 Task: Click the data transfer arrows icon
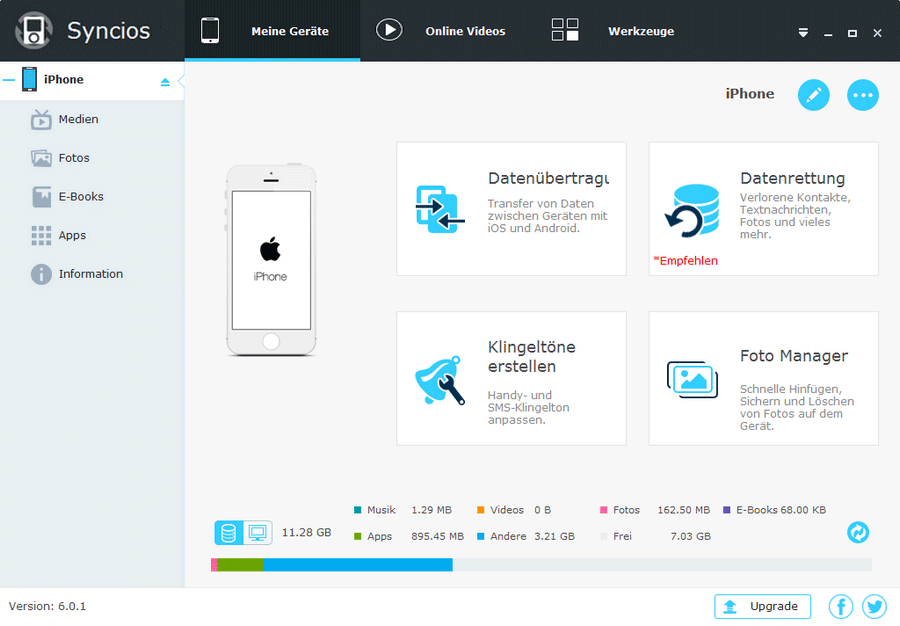(440, 209)
